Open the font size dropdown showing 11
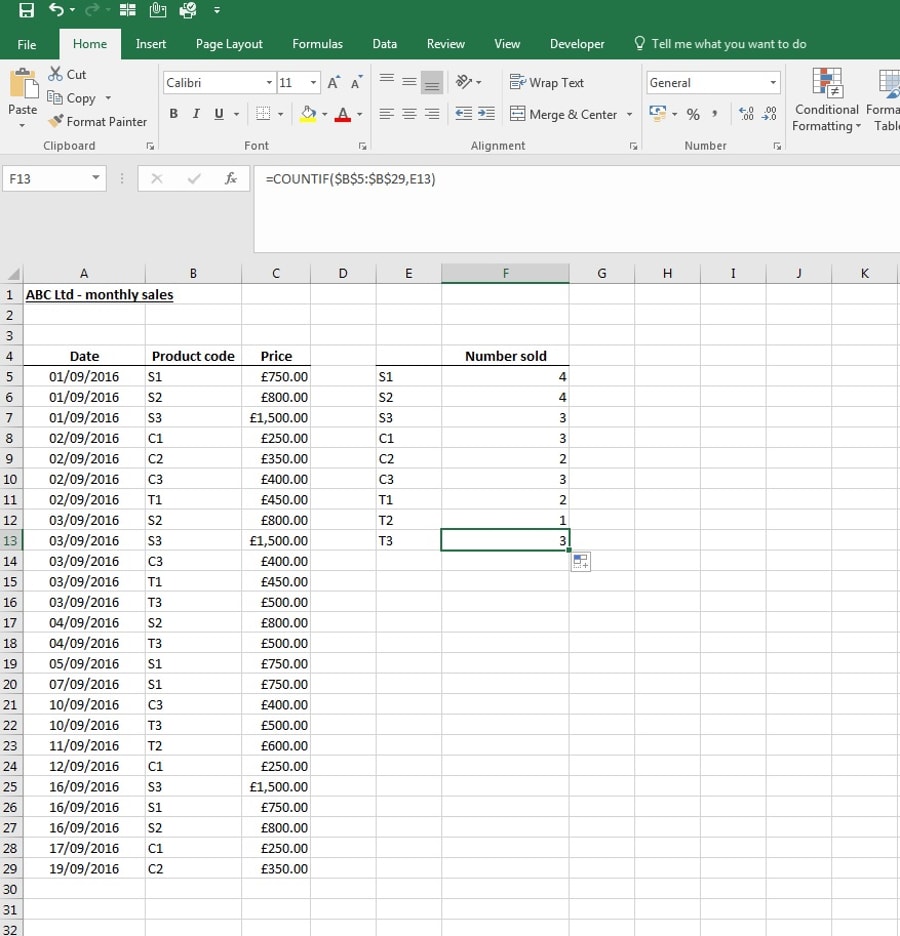The image size is (900, 936). click(x=313, y=82)
